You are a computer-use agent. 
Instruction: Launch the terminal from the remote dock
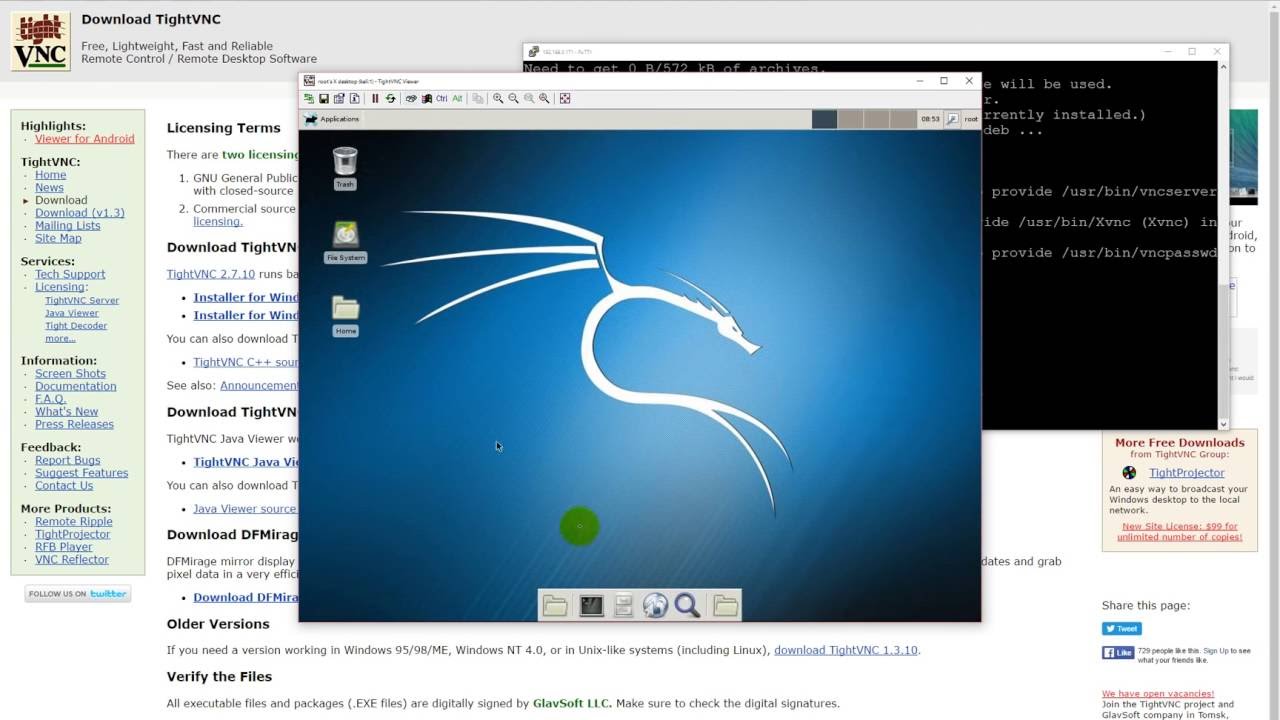tap(591, 605)
